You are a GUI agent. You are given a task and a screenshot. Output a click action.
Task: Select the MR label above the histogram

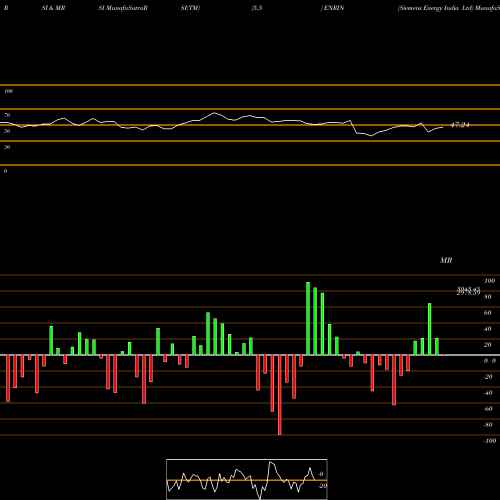[446, 260]
